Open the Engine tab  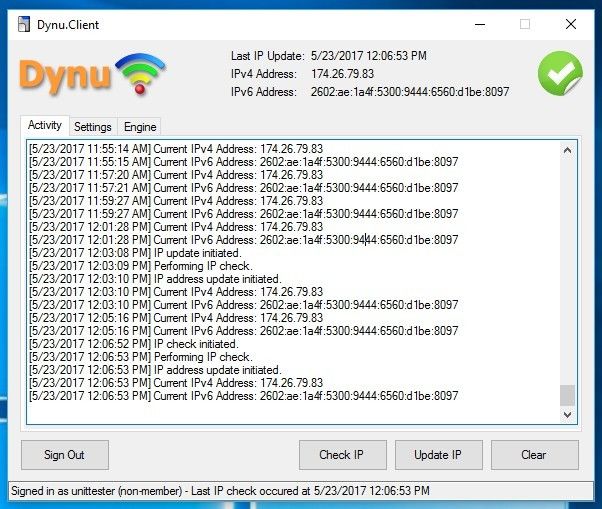[x=139, y=127]
